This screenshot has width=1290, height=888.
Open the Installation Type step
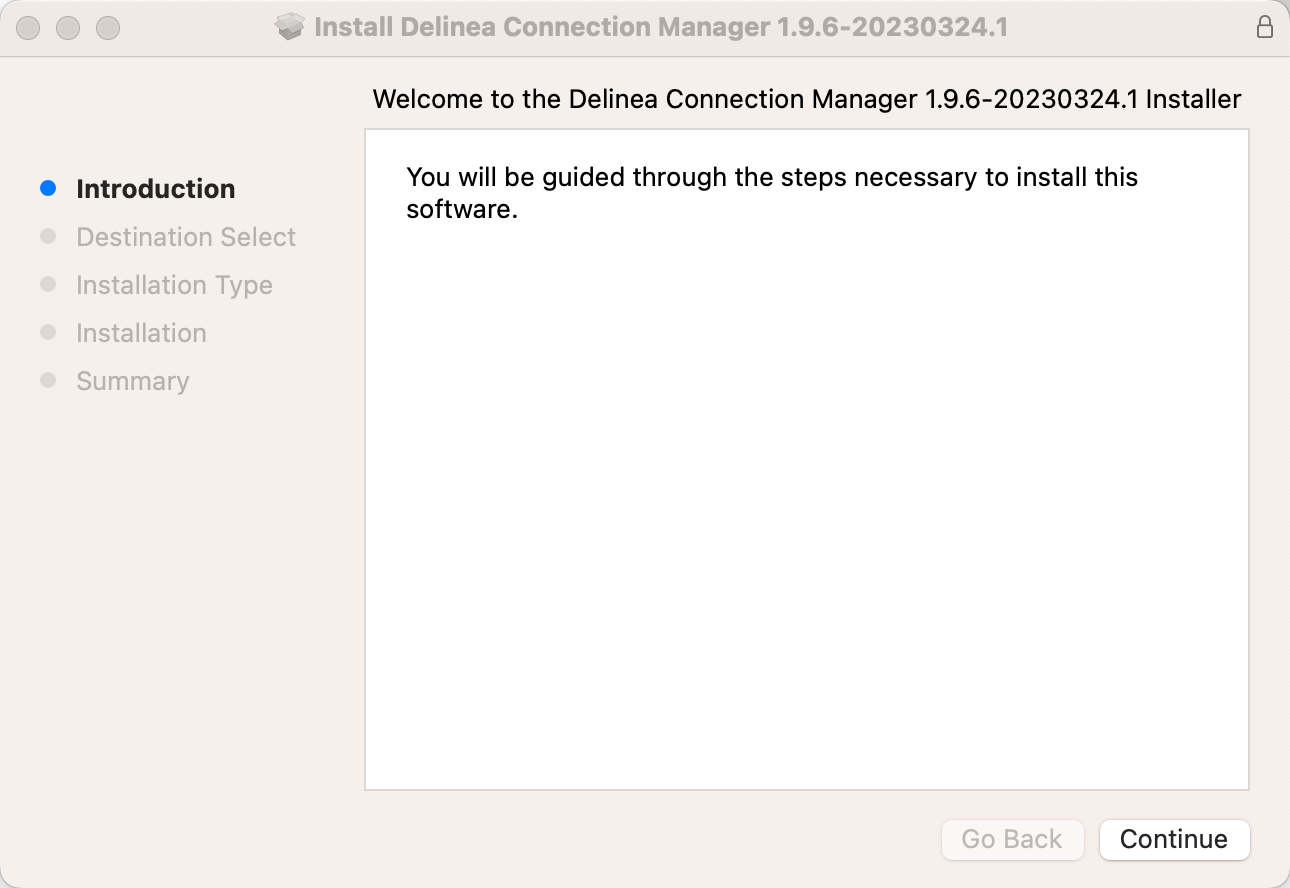pos(174,284)
